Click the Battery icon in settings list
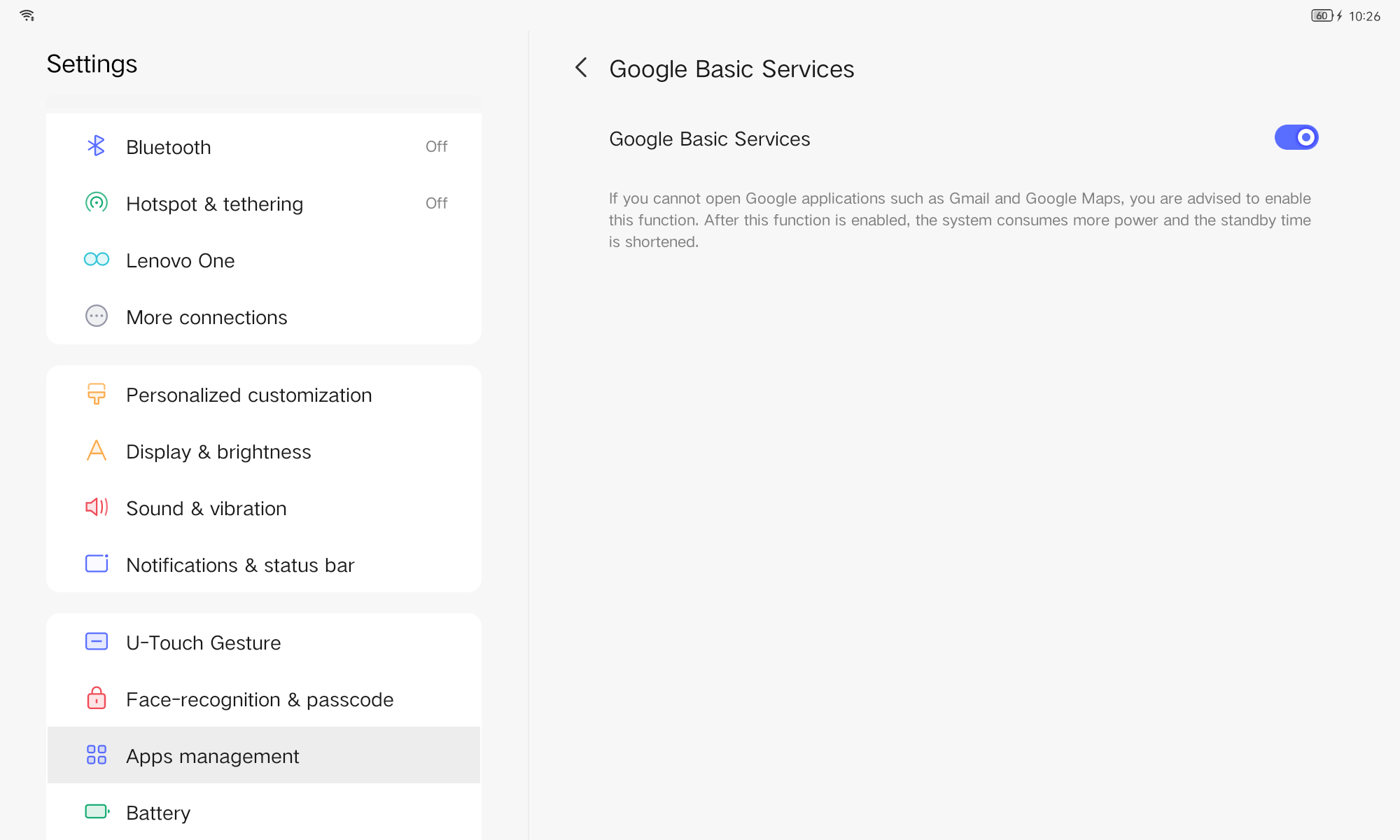This screenshot has width=1400, height=840. (x=97, y=812)
